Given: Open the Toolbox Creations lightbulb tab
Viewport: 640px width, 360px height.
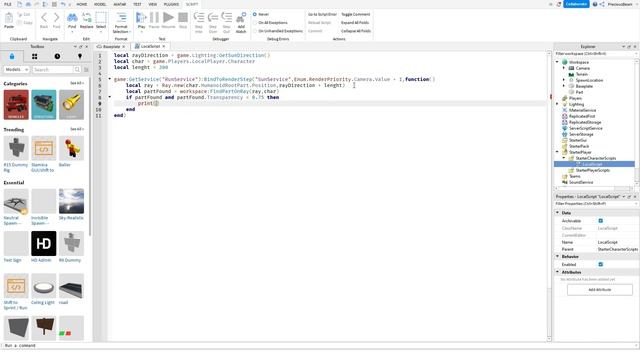Looking at the screenshot, I should pyautogui.click(x=80, y=56).
